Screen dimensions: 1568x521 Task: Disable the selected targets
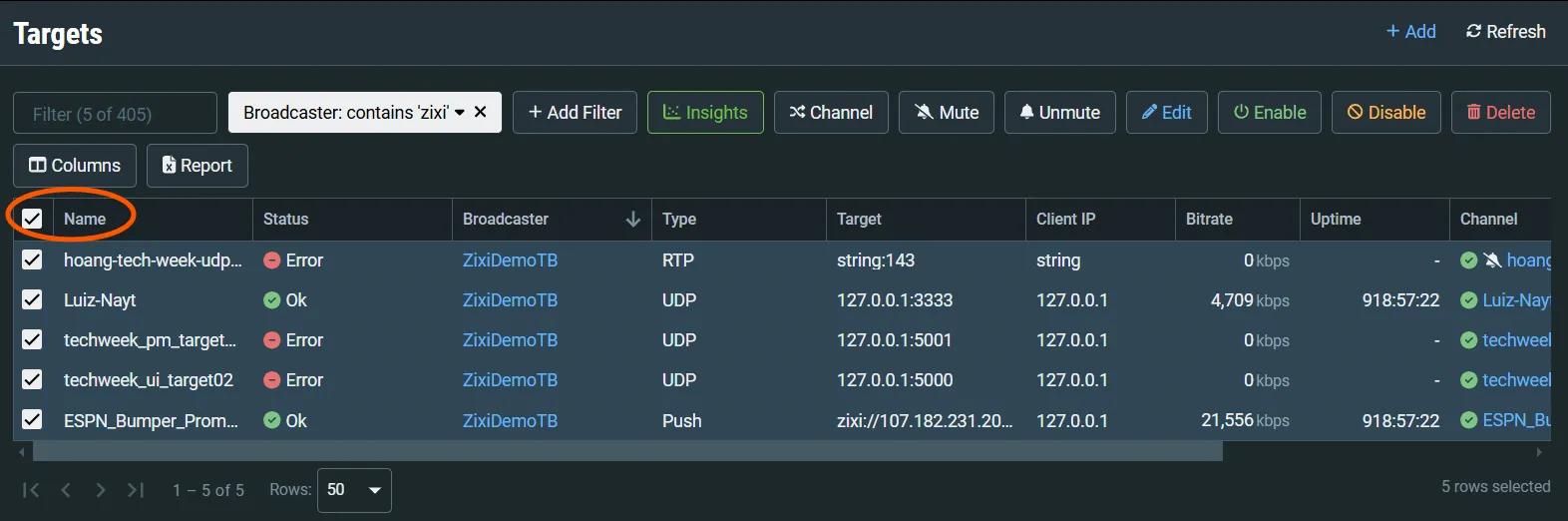1386,113
